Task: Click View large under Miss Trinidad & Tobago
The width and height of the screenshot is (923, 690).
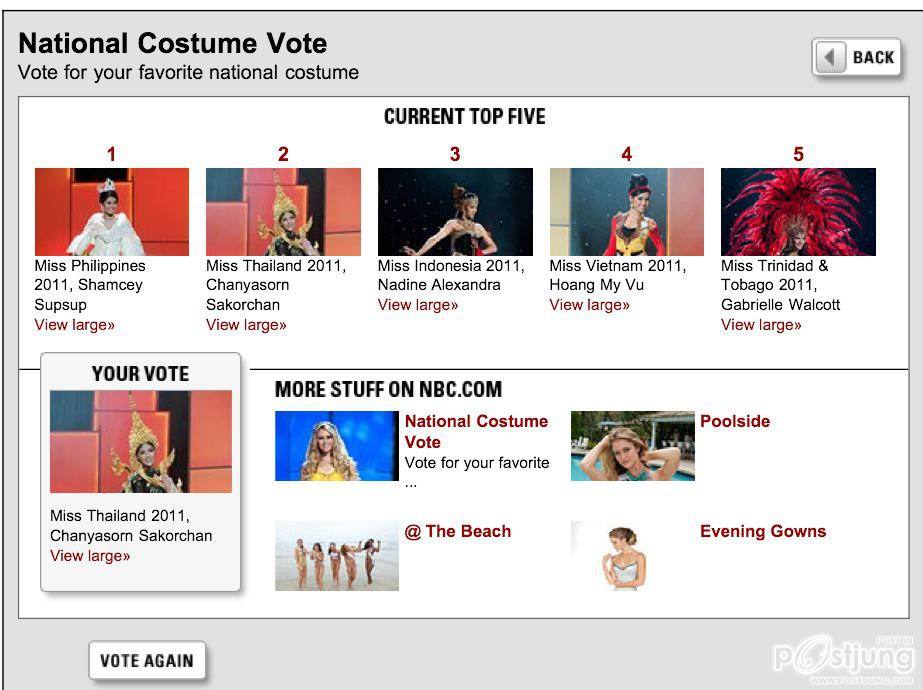Action: [x=761, y=325]
